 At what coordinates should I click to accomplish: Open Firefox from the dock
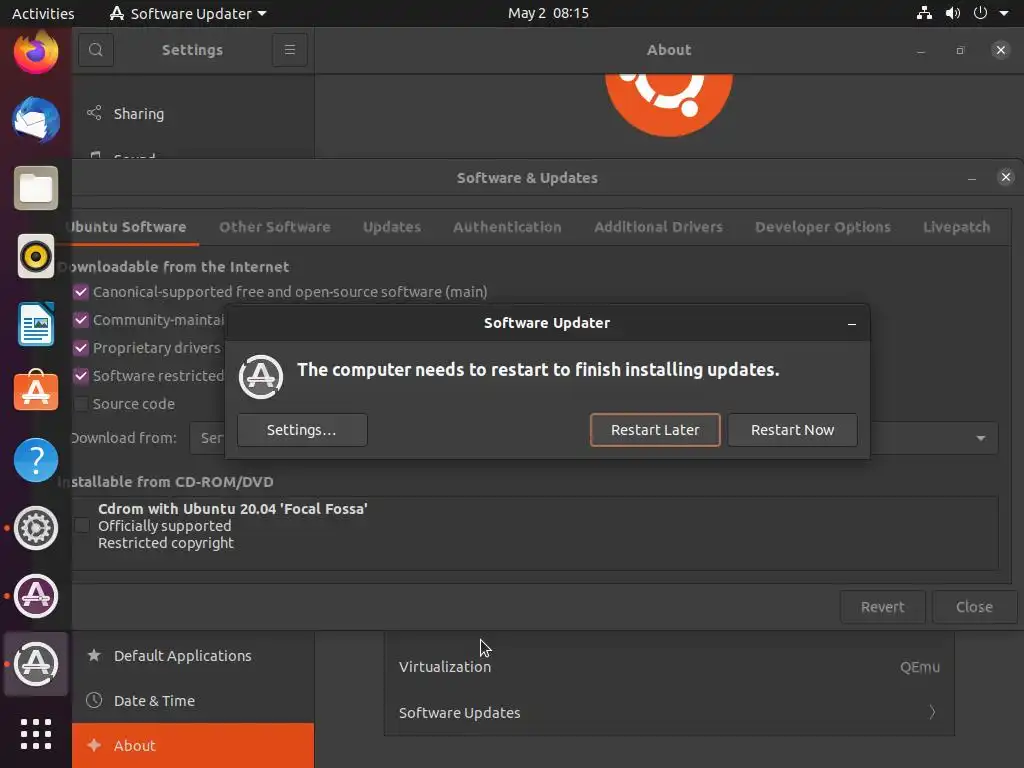pyautogui.click(x=36, y=52)
